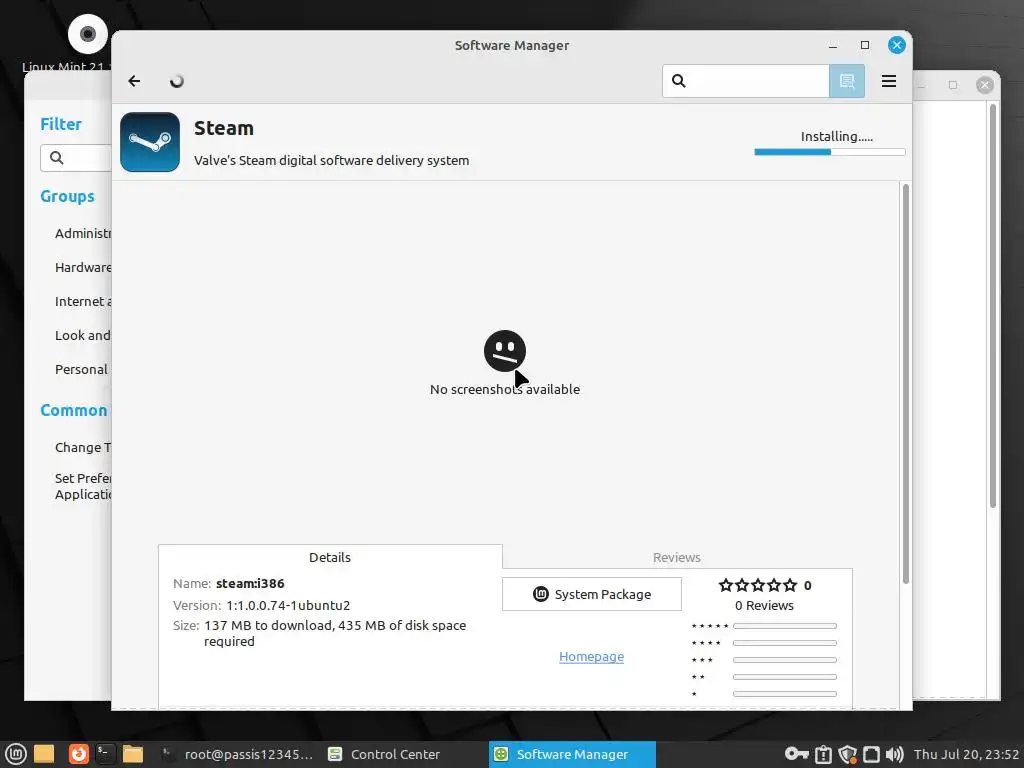Click the 0 Reviews text

(x=764, y=605)
